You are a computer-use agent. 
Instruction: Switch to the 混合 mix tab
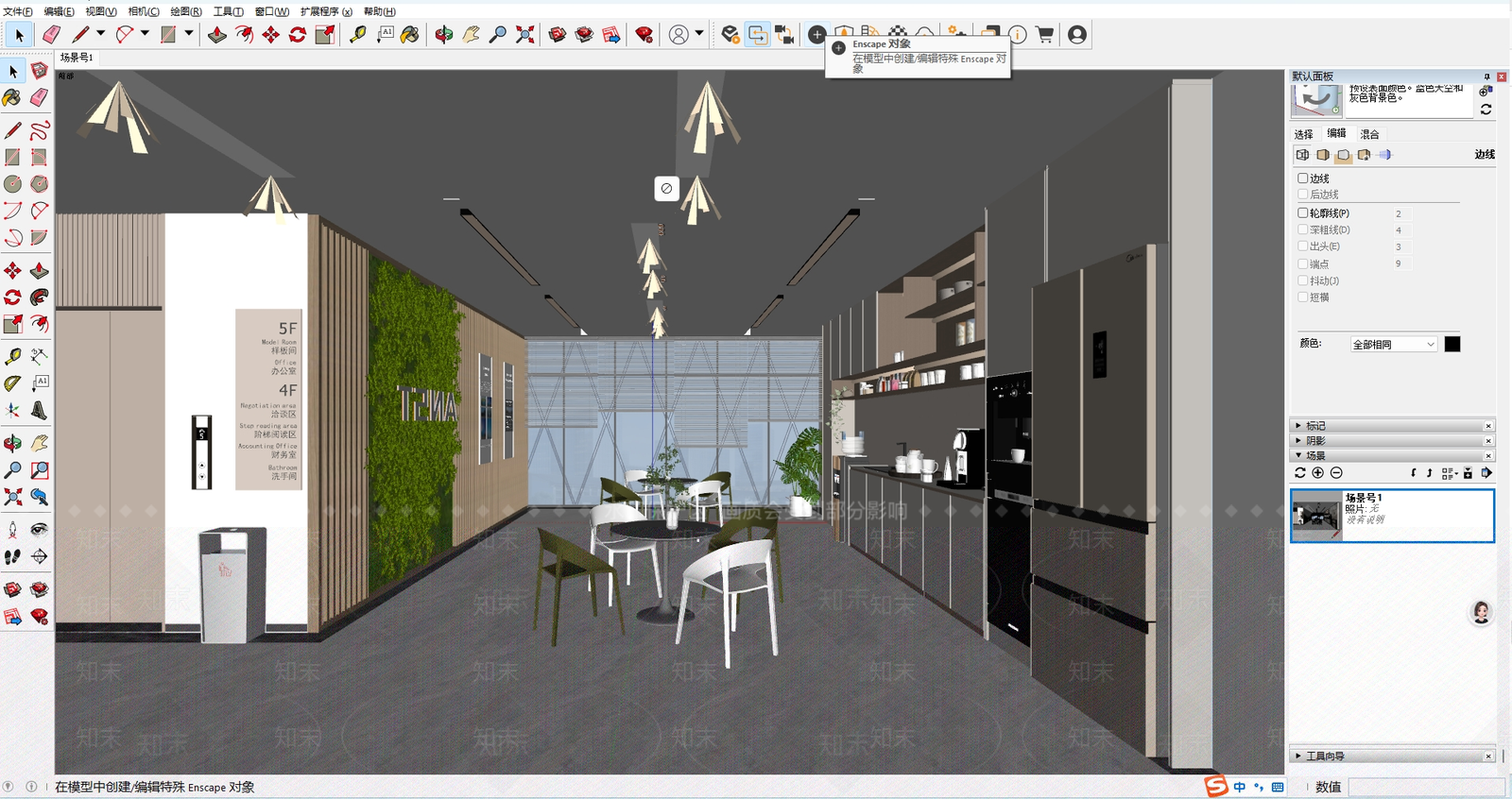[1370, 134]
